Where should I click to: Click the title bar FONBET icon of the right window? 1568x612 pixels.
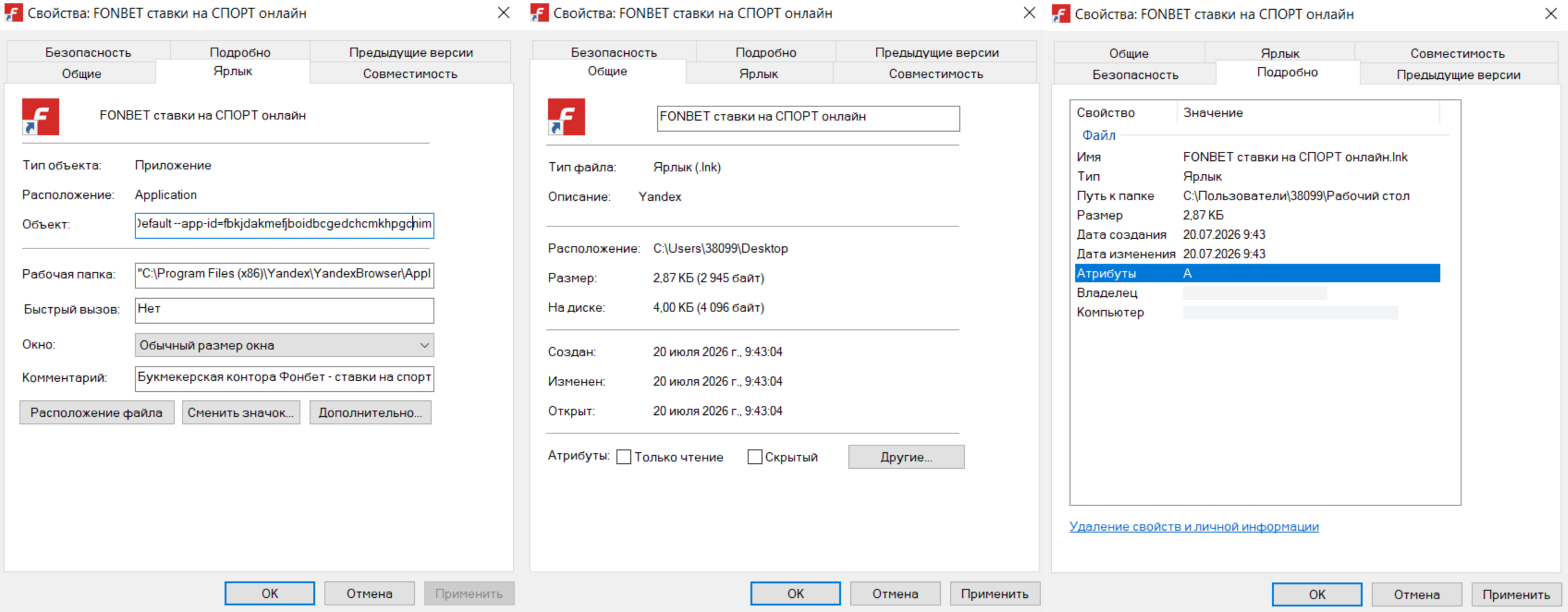(1061, 13)
